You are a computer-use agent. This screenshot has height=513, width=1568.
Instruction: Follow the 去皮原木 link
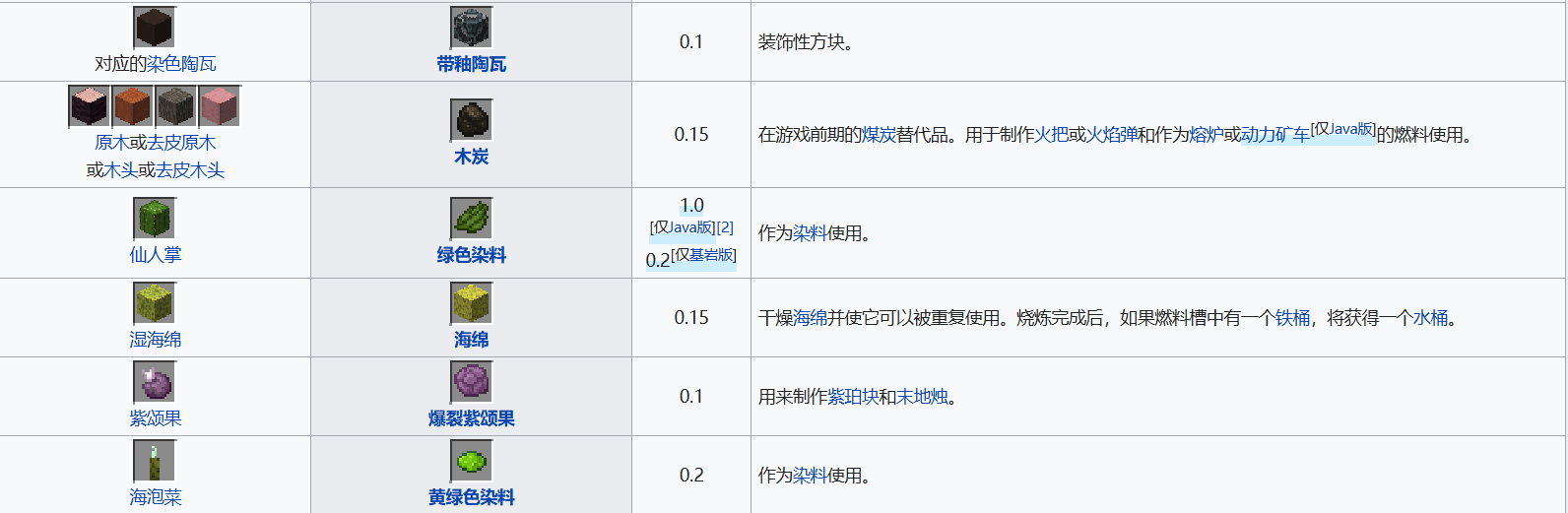(x=181, y=143)
